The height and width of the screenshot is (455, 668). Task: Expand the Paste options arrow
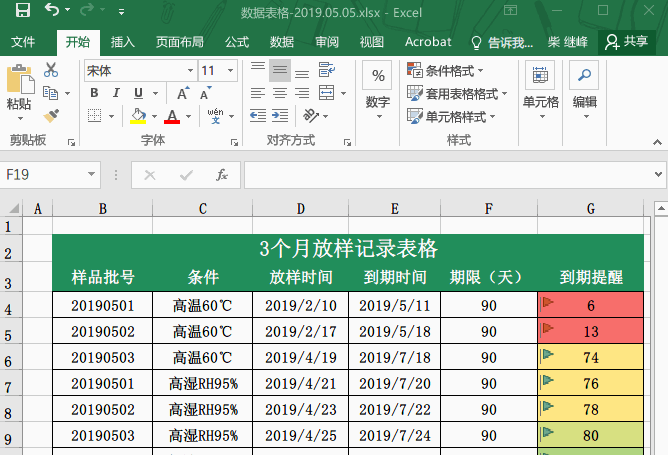(20, 118)
